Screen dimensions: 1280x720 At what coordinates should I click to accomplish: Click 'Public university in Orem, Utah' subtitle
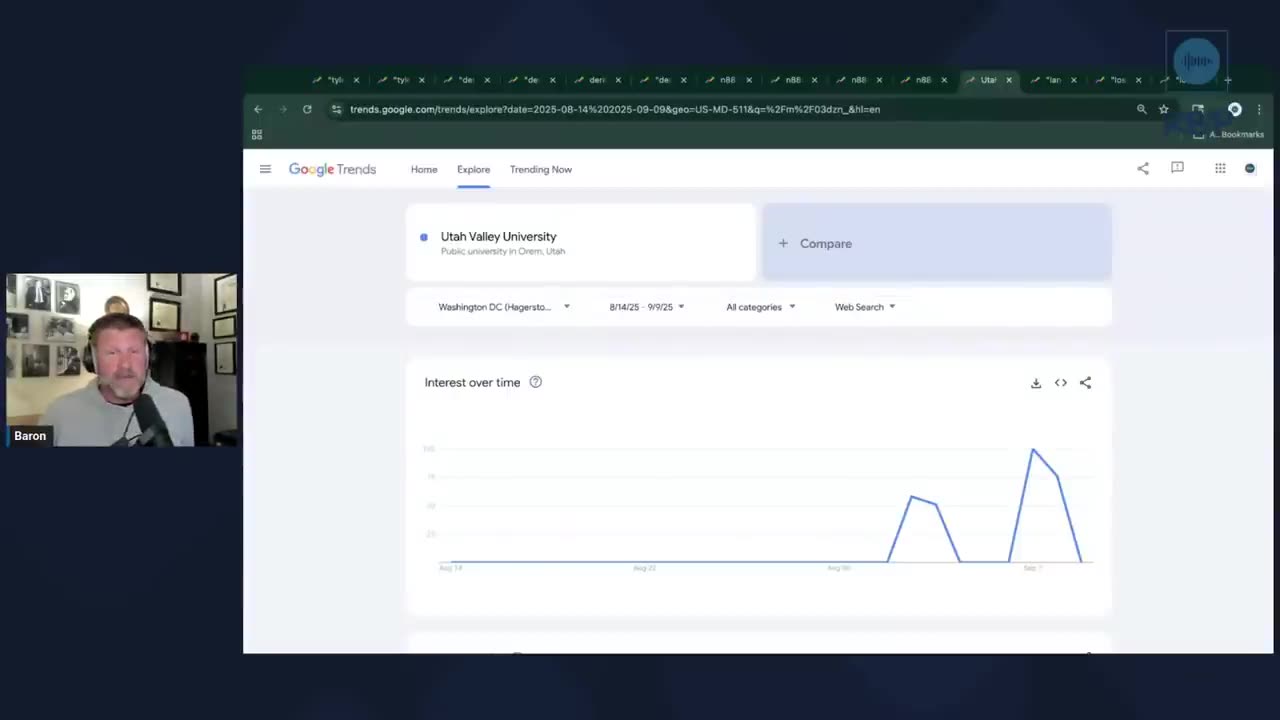503,251
